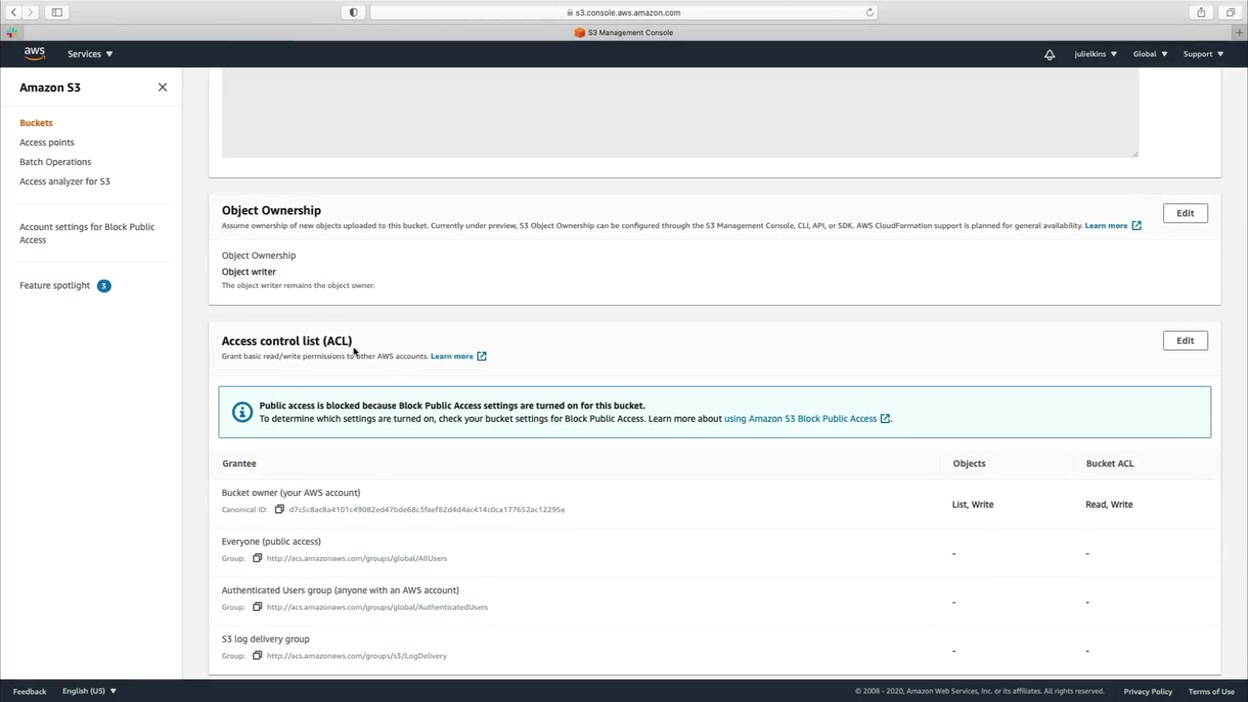Show all tabs with the tab overview icon
The height and width of the screenshot is (702, 1248).
(1230, 12)
